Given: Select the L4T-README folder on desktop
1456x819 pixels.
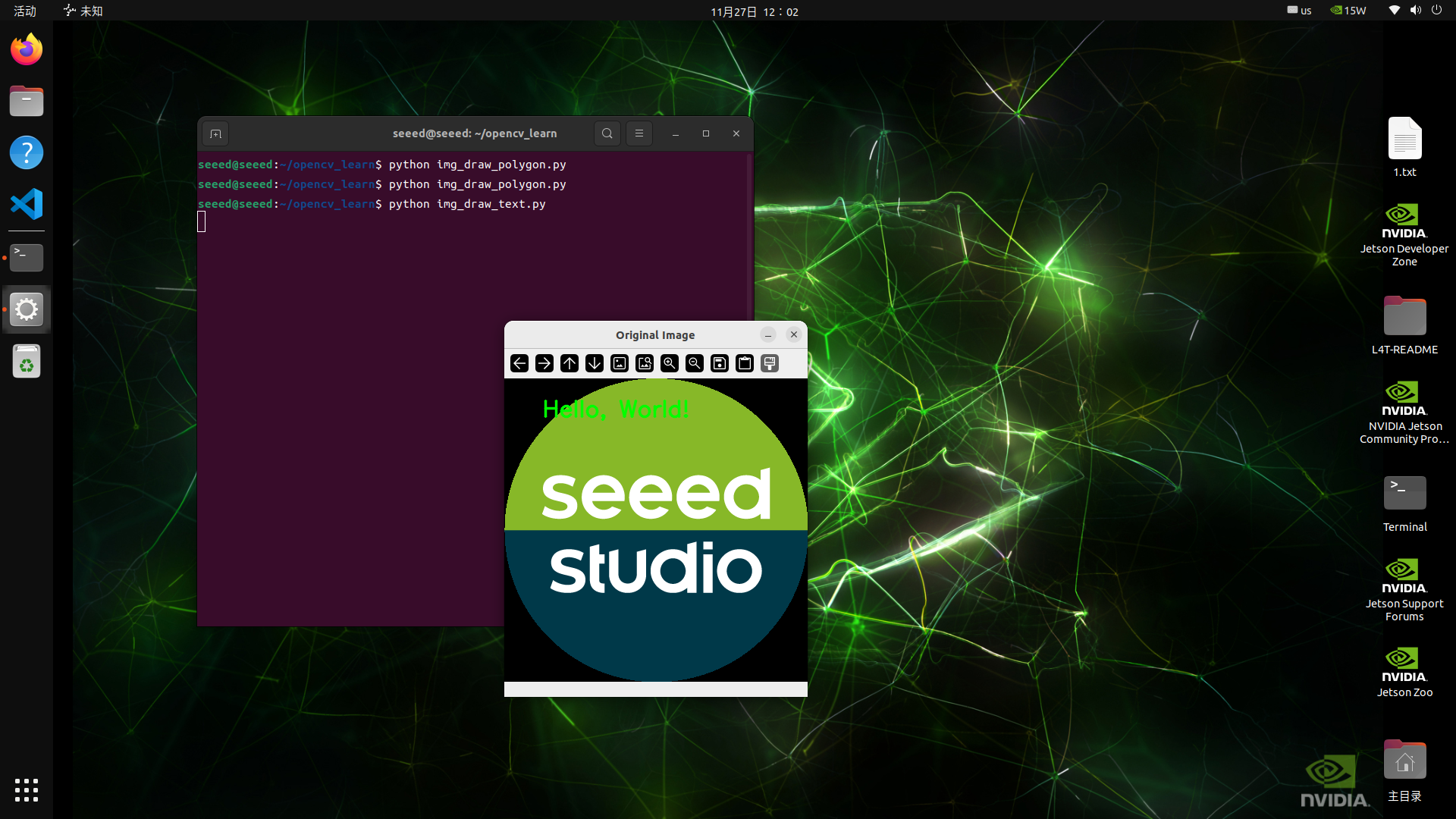Looking at the screenshot, I should tap(1404, 325).
